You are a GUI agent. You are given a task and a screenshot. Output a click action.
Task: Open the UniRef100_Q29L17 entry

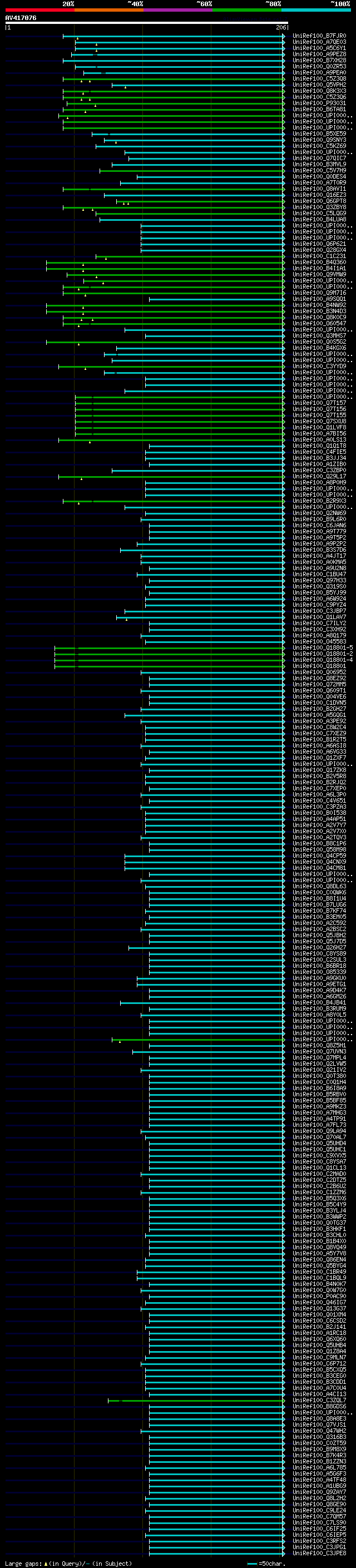pos(319,476)
